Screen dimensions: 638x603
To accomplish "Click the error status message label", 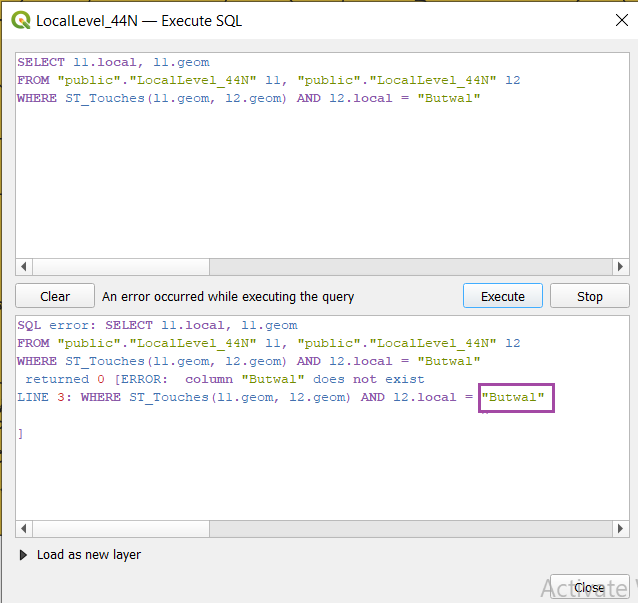I will (x=228, y=297).
